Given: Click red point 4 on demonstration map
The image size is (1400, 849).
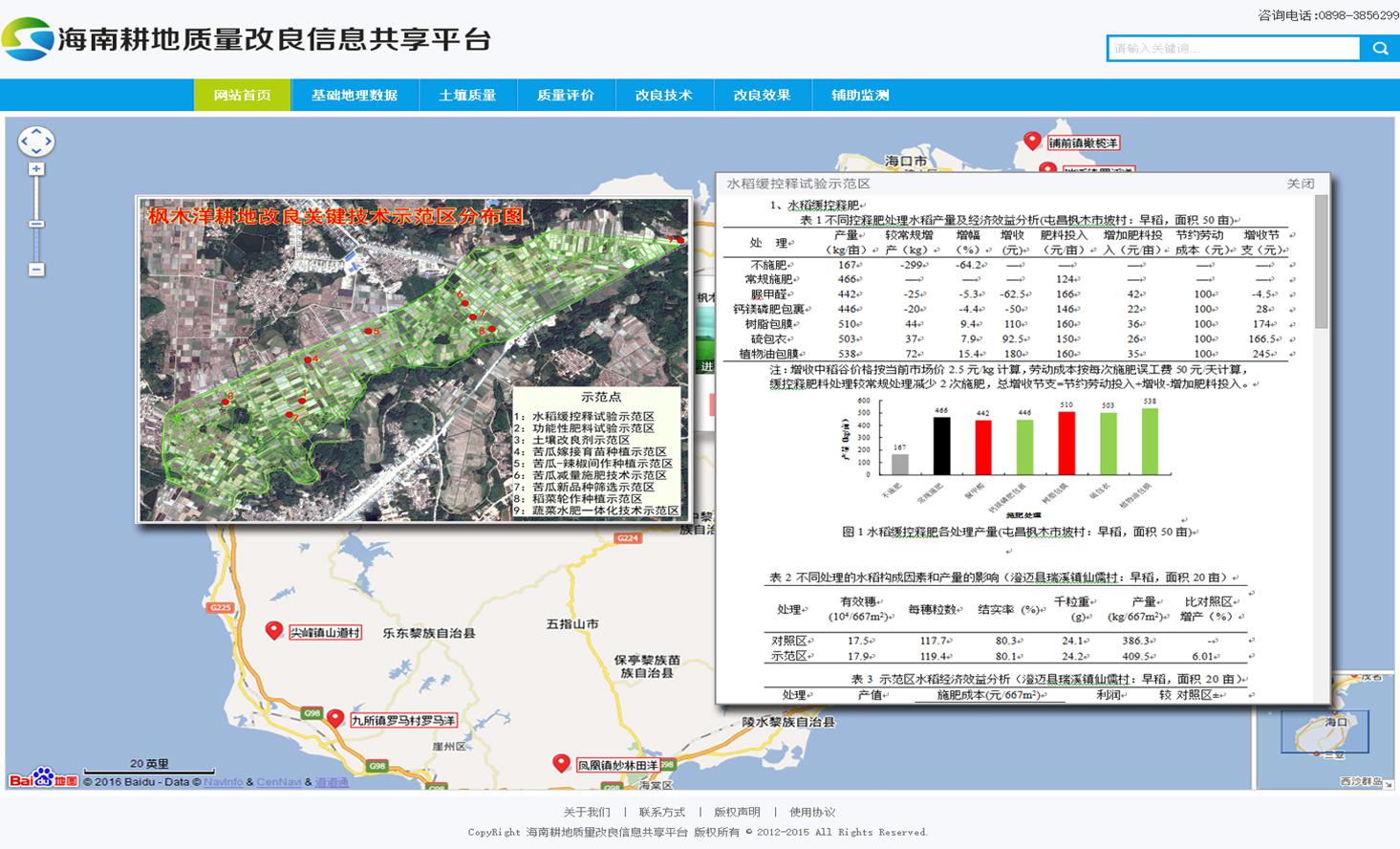Looking at the screenshot, I should 307,360.
